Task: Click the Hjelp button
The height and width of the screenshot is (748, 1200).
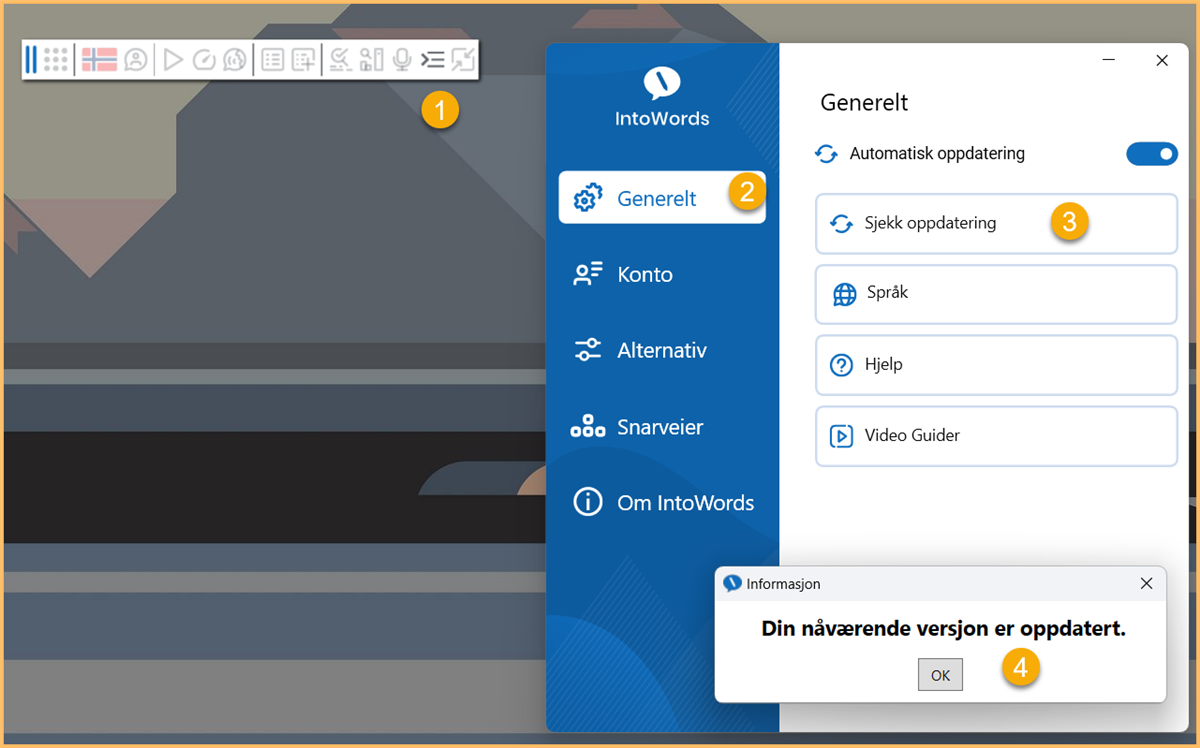Action: tap(996, 365)
